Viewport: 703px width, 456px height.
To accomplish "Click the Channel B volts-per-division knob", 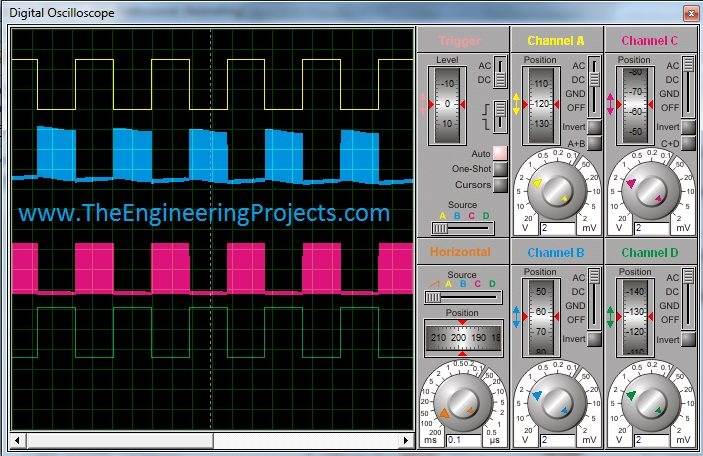I will click(557, 404).
